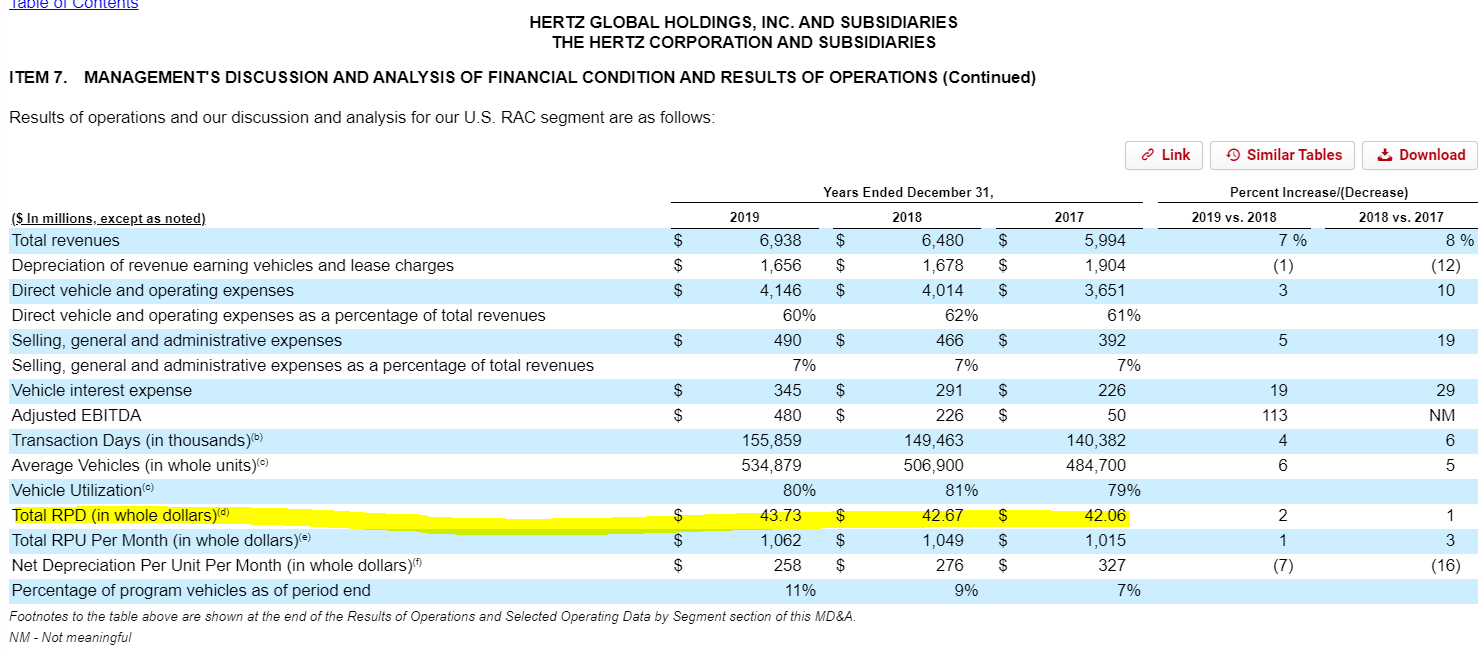Click 'Adjusted EBITDA' row label
Viewport: 1479px width, 650px height.
76,415
